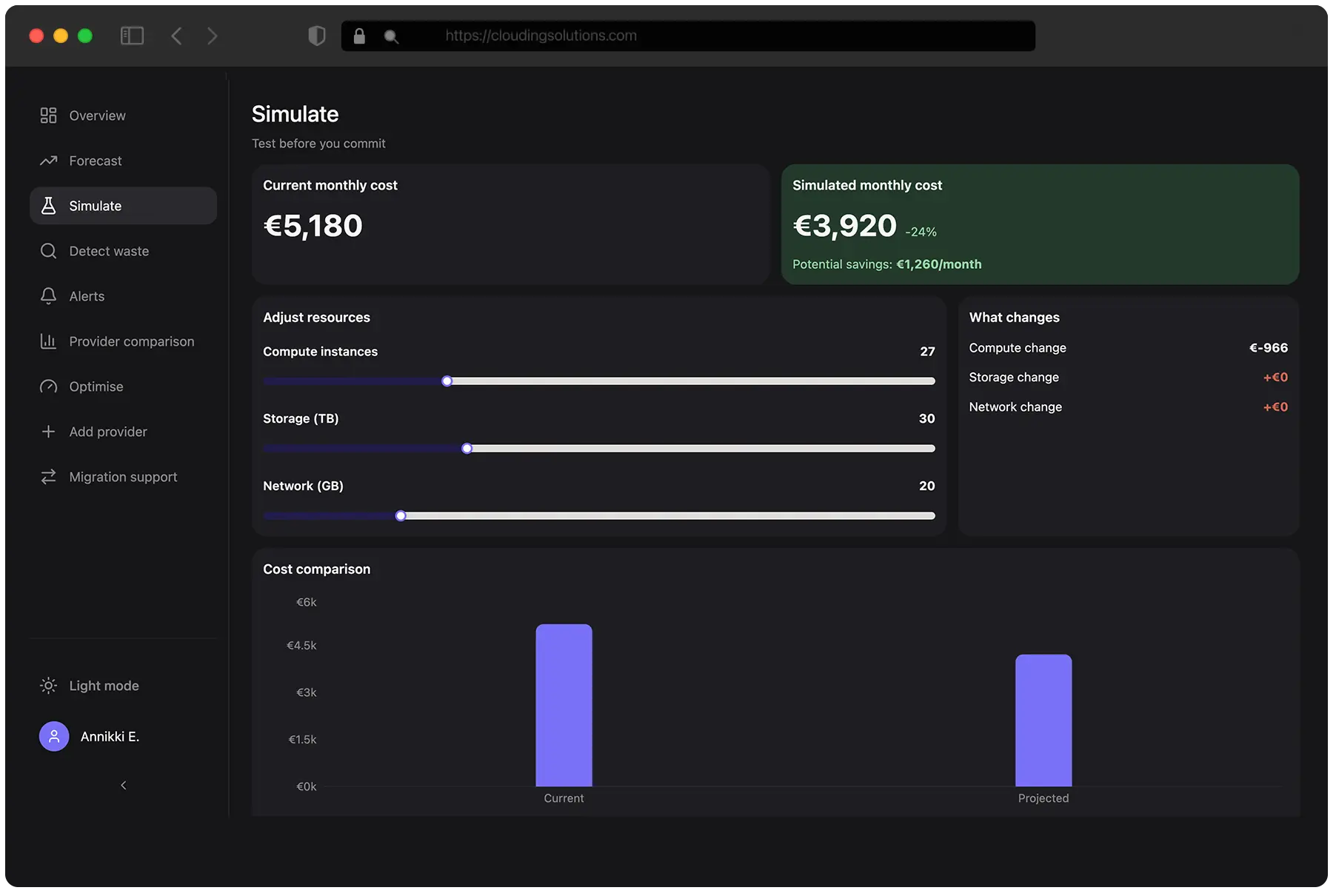Screen dimensions: 1336x896
Task: Click the Migration support arrows icon
Action: pos(48,476)
